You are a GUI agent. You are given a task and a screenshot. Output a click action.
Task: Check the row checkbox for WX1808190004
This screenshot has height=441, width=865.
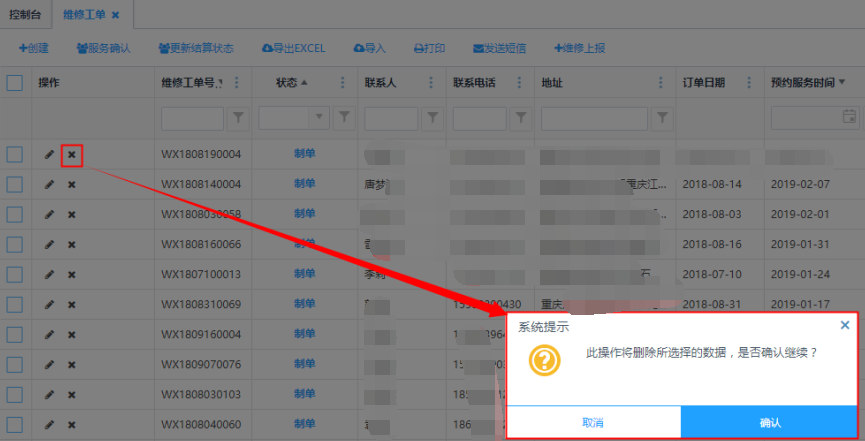(x=15, y=155)
